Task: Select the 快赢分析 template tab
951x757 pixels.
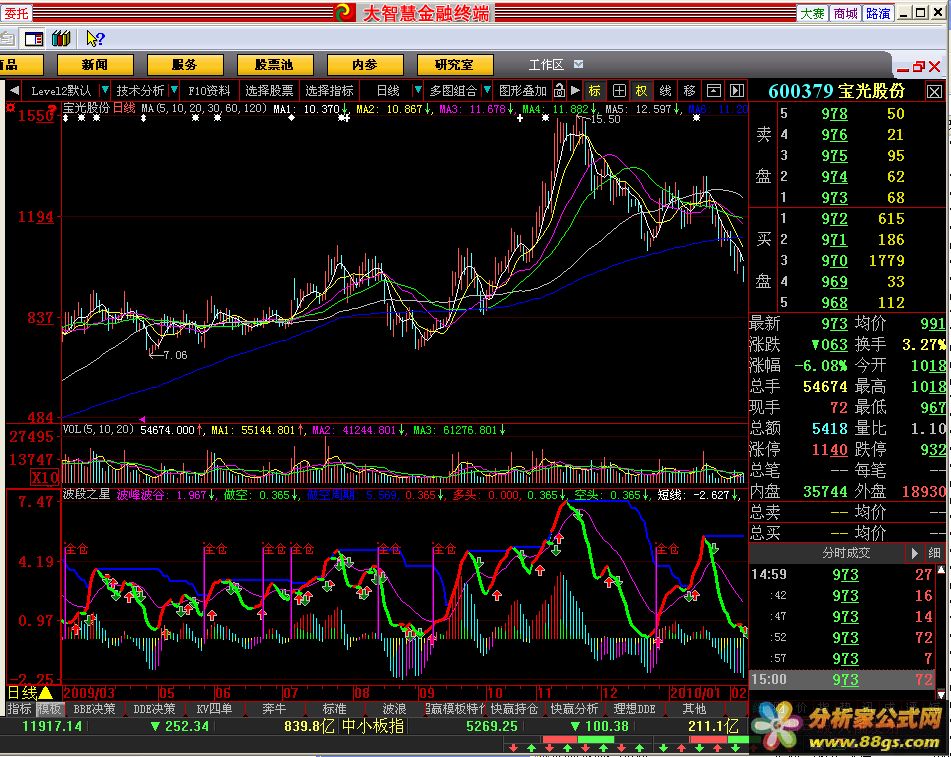Action: pyautogui.click(x=574, y=708)
